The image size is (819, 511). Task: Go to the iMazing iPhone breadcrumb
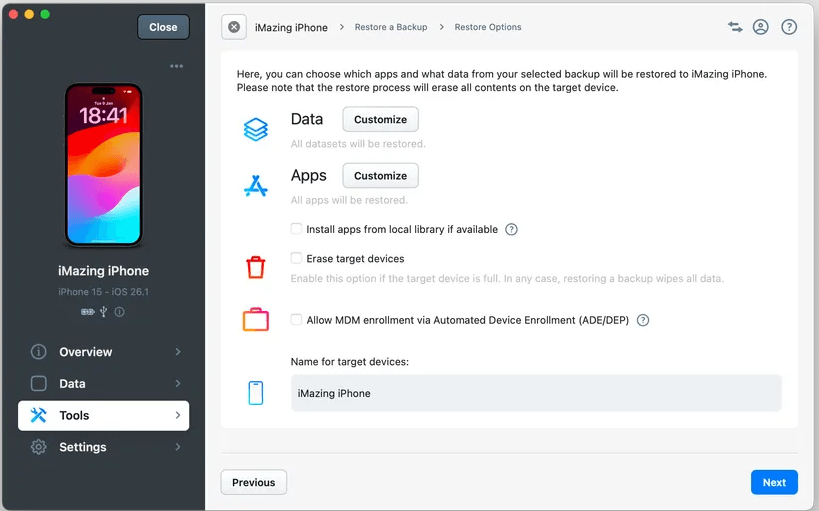(x=291, y=28)
